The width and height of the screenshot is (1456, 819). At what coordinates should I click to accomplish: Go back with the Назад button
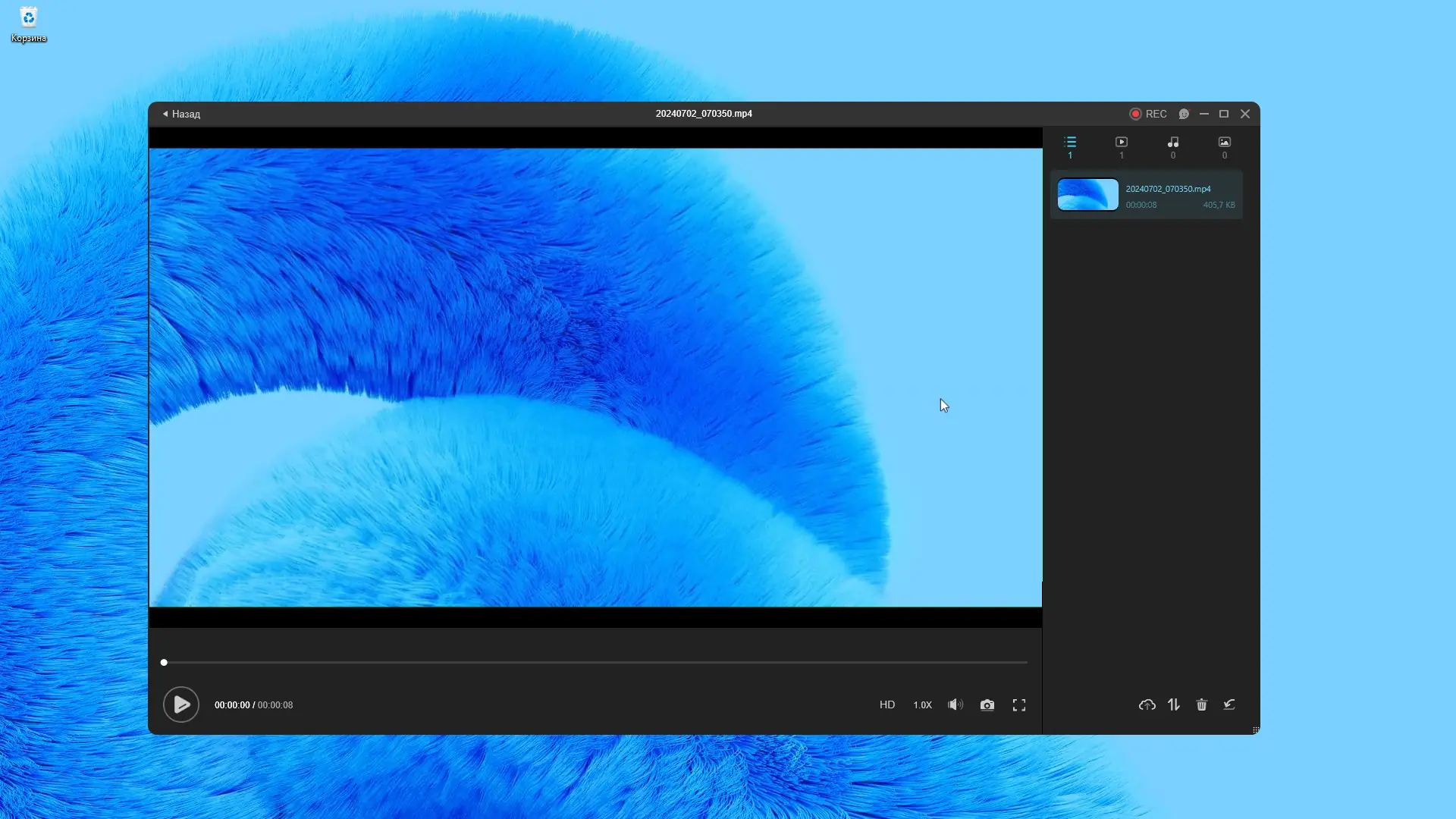[x=181, y=114]
